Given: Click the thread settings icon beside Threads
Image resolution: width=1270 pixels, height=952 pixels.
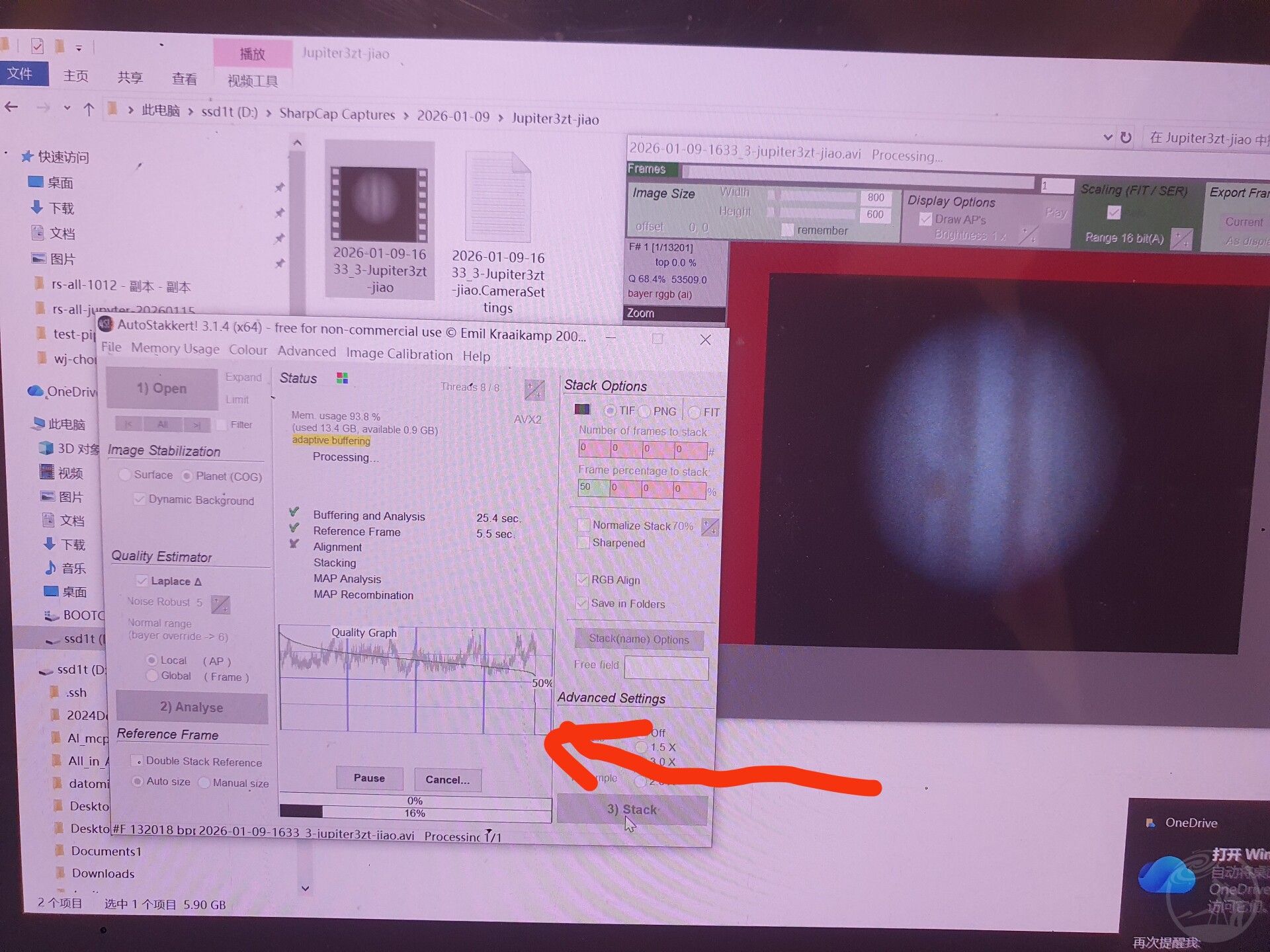Looking at the screenshot, I should tap(534, 389).
